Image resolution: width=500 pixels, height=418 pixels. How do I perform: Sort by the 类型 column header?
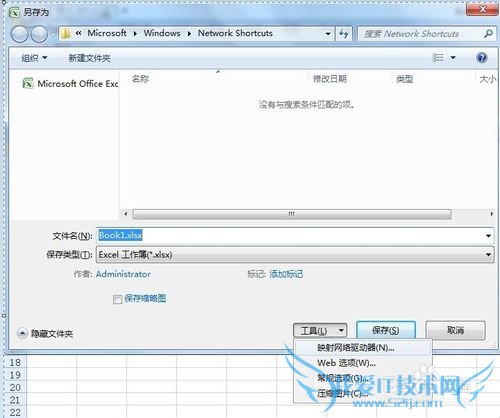[x=405, y=79]
